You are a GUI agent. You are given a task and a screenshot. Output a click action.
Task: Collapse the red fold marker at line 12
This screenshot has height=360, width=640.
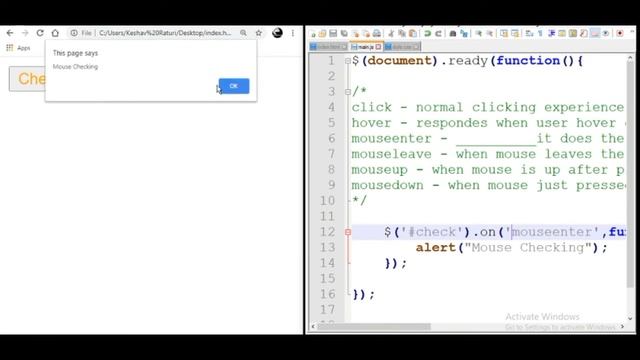[348, 232]
